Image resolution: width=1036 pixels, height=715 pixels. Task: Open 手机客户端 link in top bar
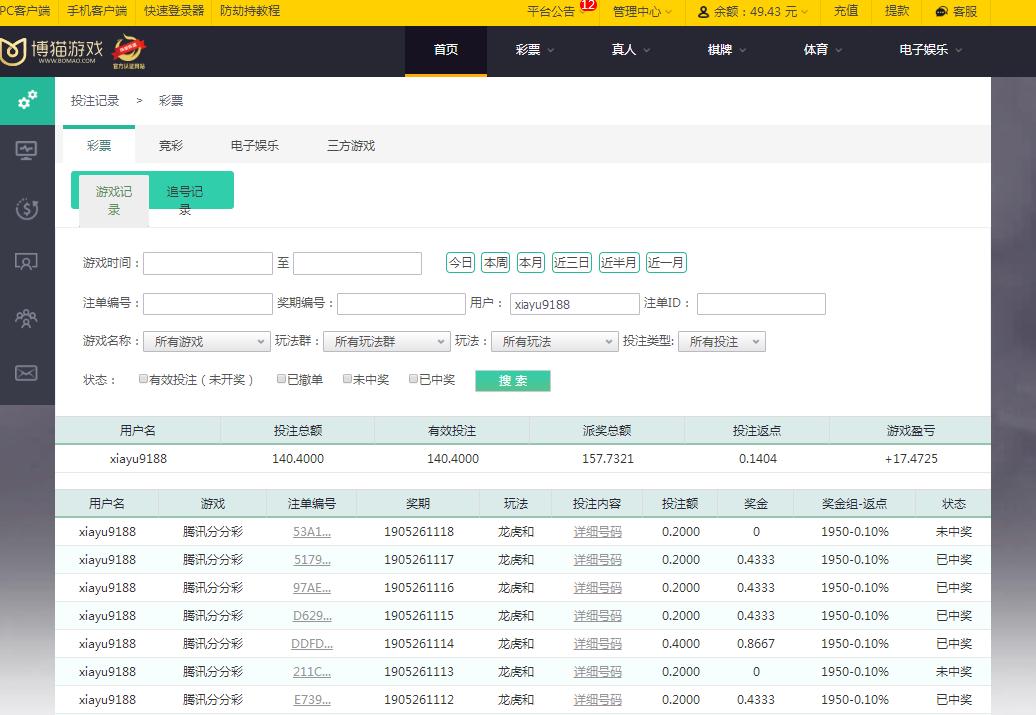pyautogui.click(x=97, y=11)
